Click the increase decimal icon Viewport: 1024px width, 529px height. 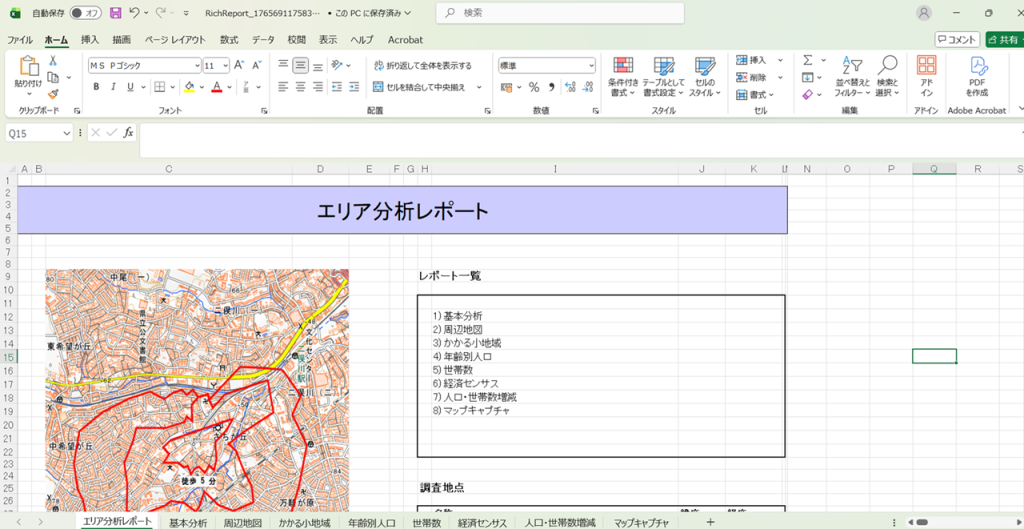click(569, 87)
